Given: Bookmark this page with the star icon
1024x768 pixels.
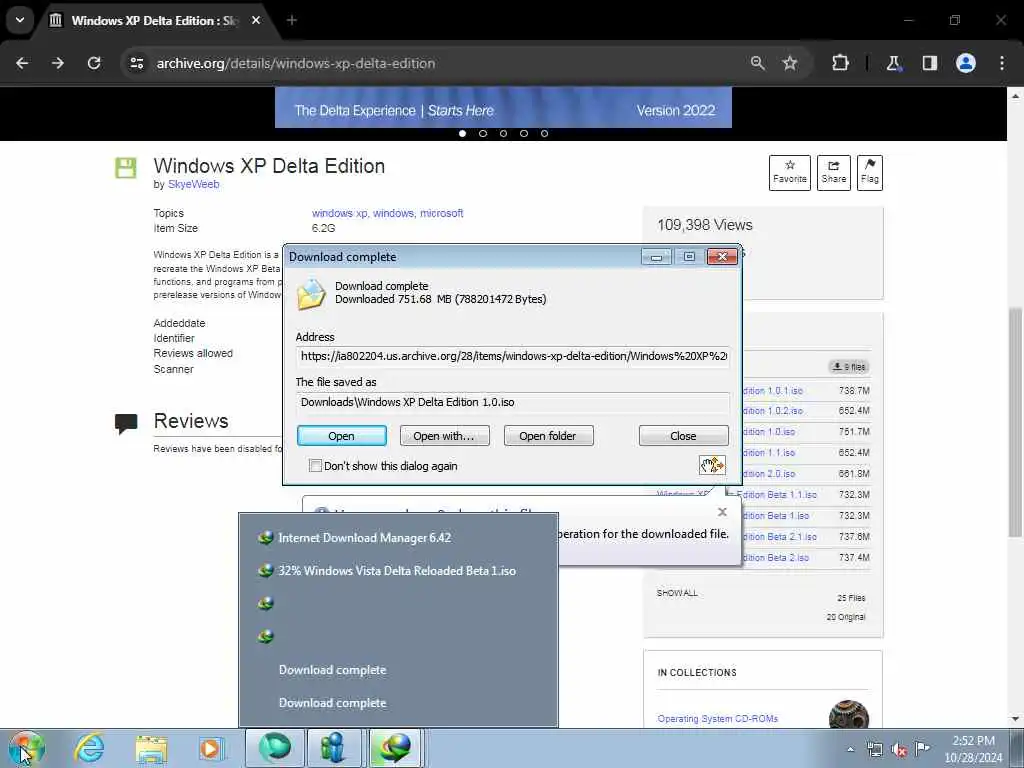Looking at the screenshot, I should click(790, 63).
